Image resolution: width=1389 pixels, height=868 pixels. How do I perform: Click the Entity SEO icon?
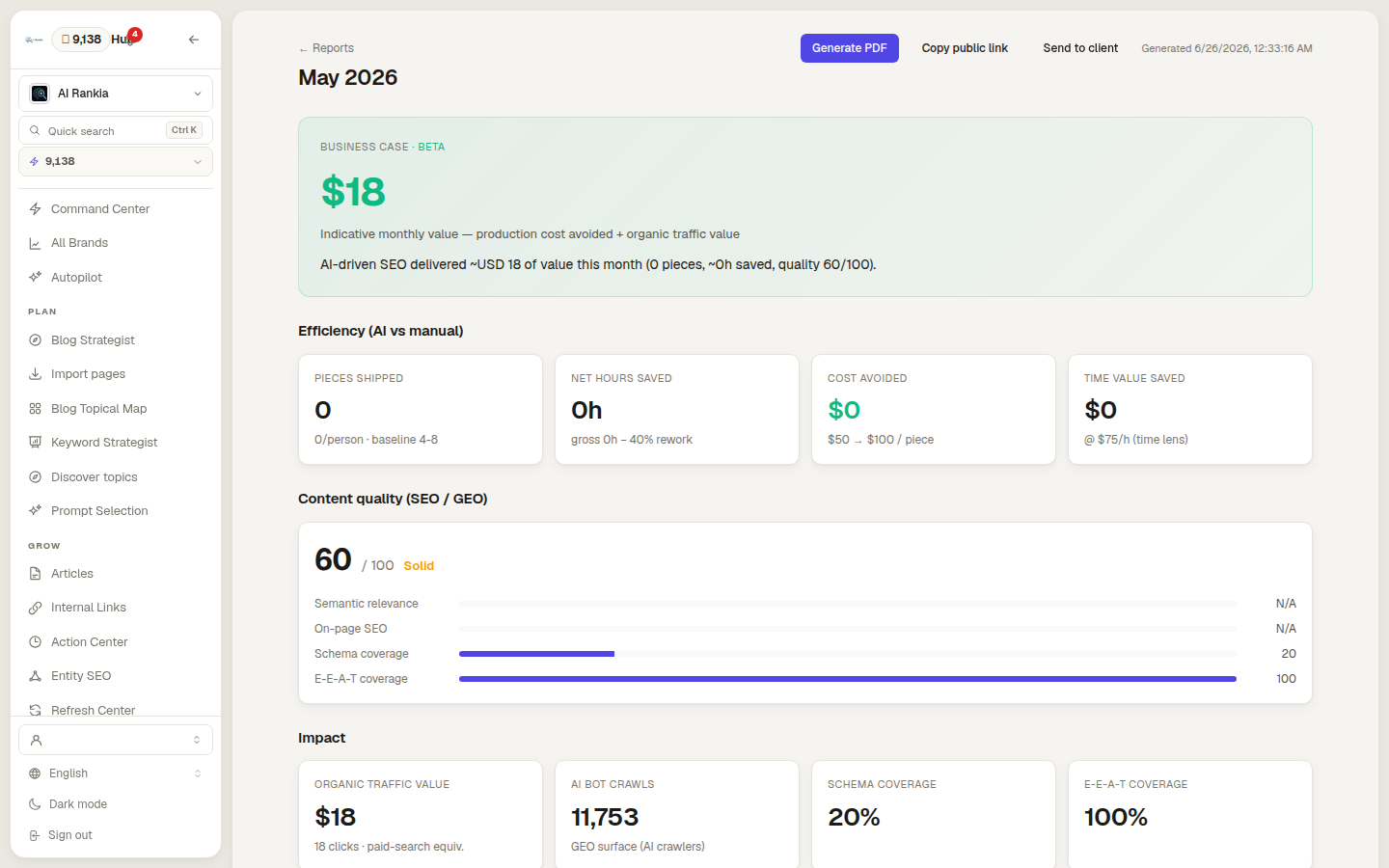point(35,676)
